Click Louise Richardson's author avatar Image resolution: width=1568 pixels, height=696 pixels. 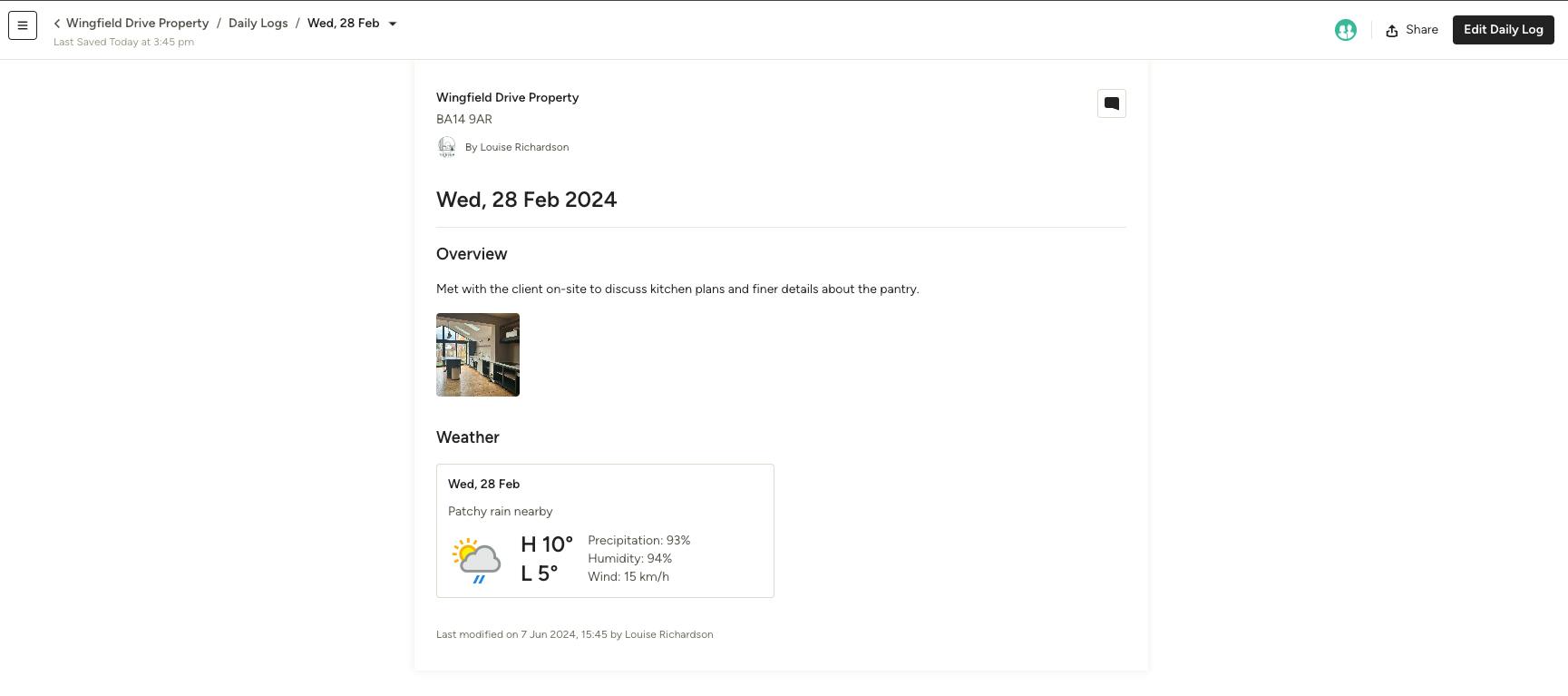pyautogui.click(x=447, y=147)
